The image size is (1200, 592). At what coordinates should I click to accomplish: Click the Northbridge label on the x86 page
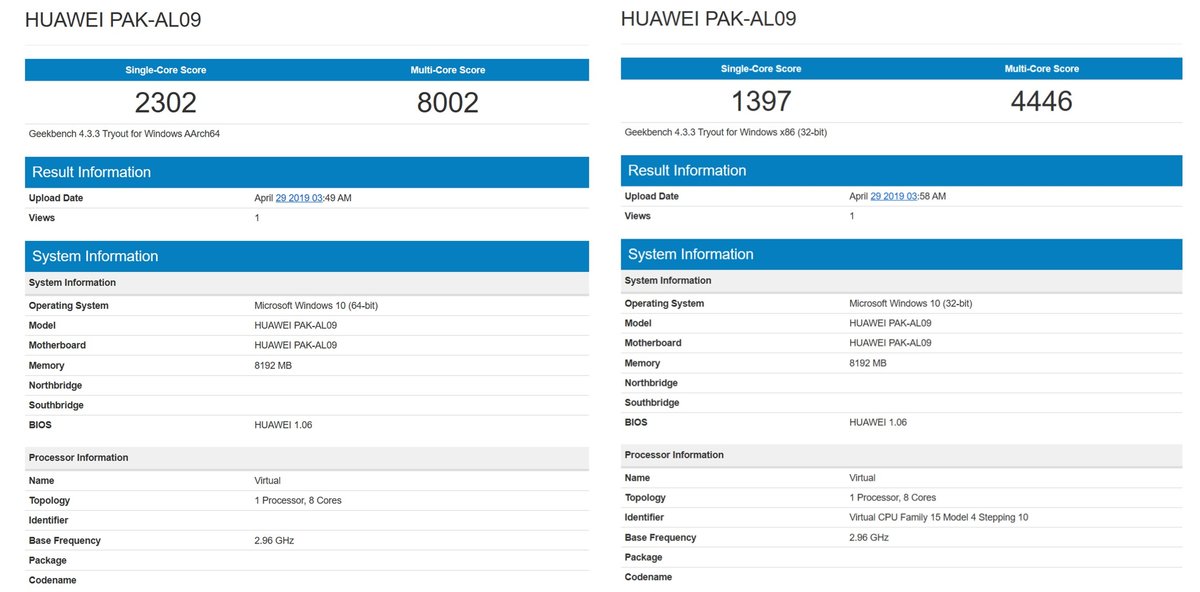coord(651,383)
